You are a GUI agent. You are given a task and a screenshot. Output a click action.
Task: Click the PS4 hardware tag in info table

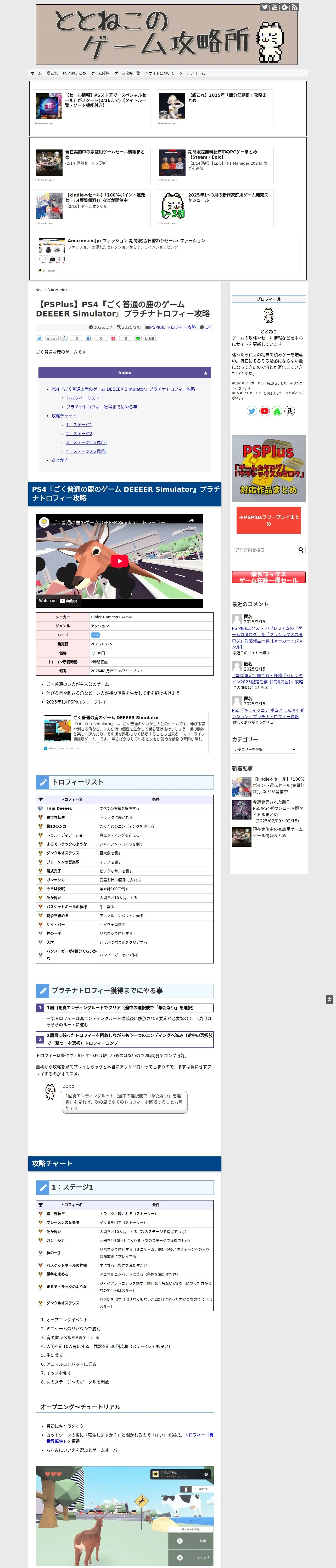(x=95, y=635)
